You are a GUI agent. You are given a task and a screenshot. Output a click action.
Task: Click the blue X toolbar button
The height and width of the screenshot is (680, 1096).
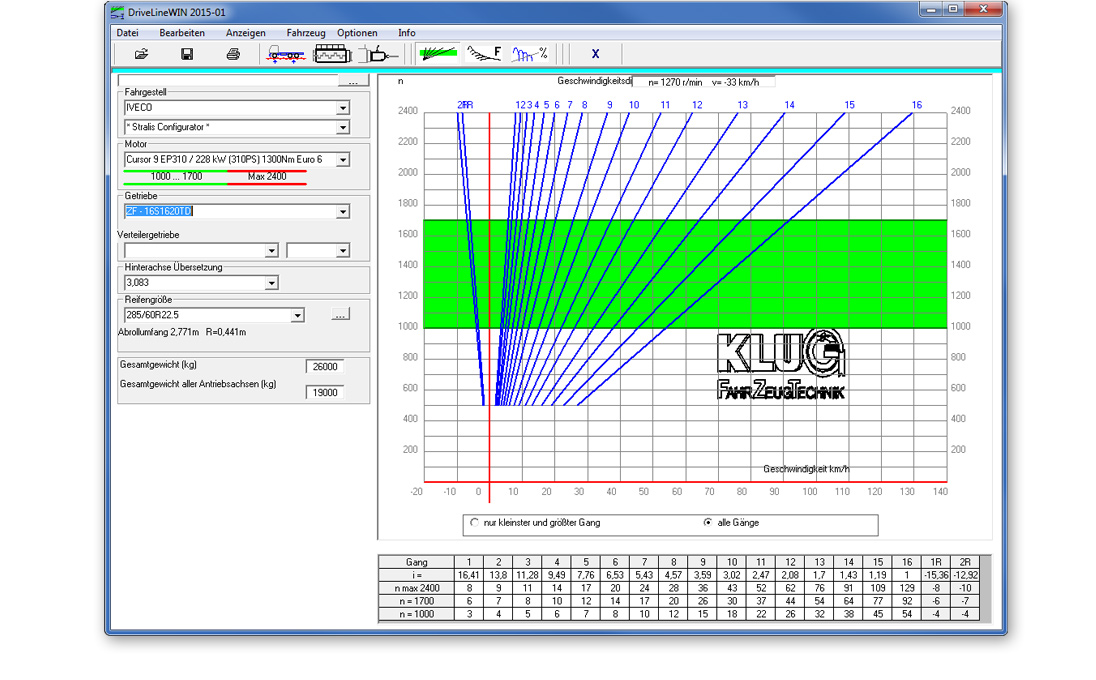pyautogui.click(x=596, y=54)
